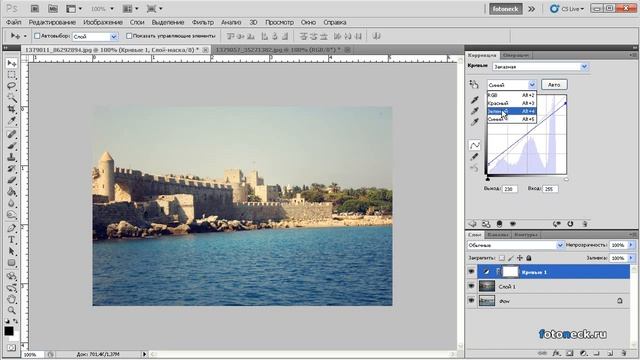The width and height of the screenshot is (640, 360).
Task: Select the Path Selection tool
Action: [x=11, y=251]
